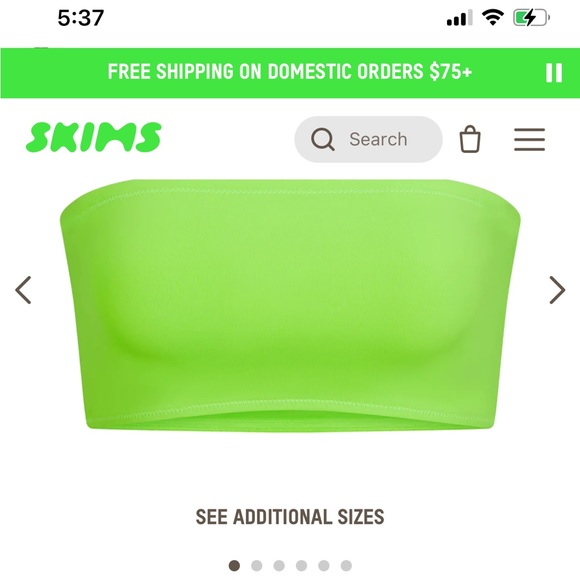
Task: Tap the status bar clock
Action: click(81, 18)
